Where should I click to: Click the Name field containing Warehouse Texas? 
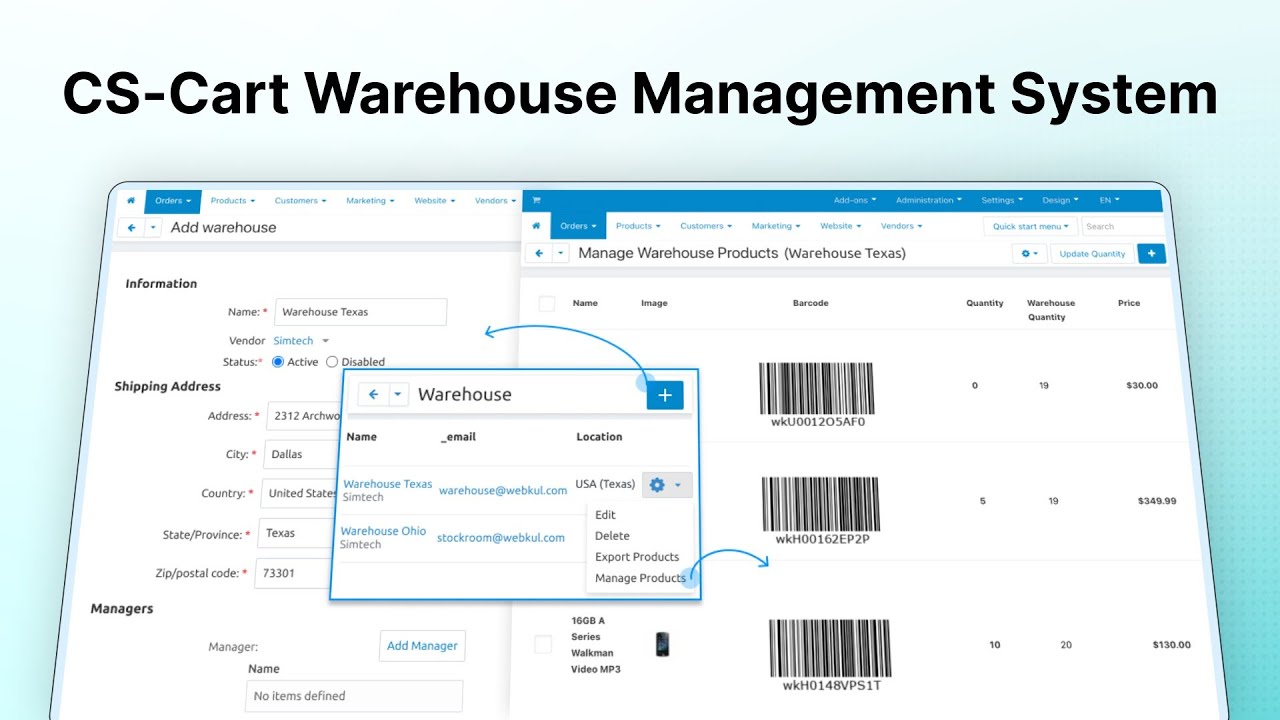[x=361, y=312]
